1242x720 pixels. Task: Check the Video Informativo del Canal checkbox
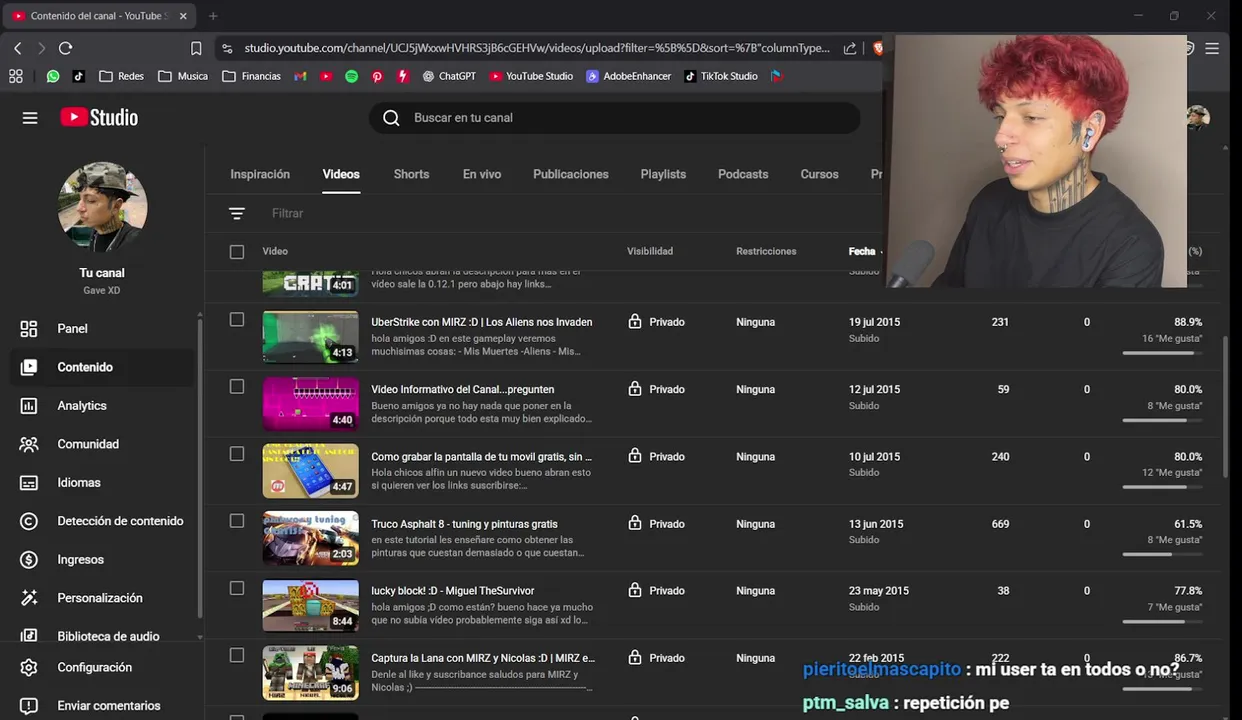click(237, 387)
